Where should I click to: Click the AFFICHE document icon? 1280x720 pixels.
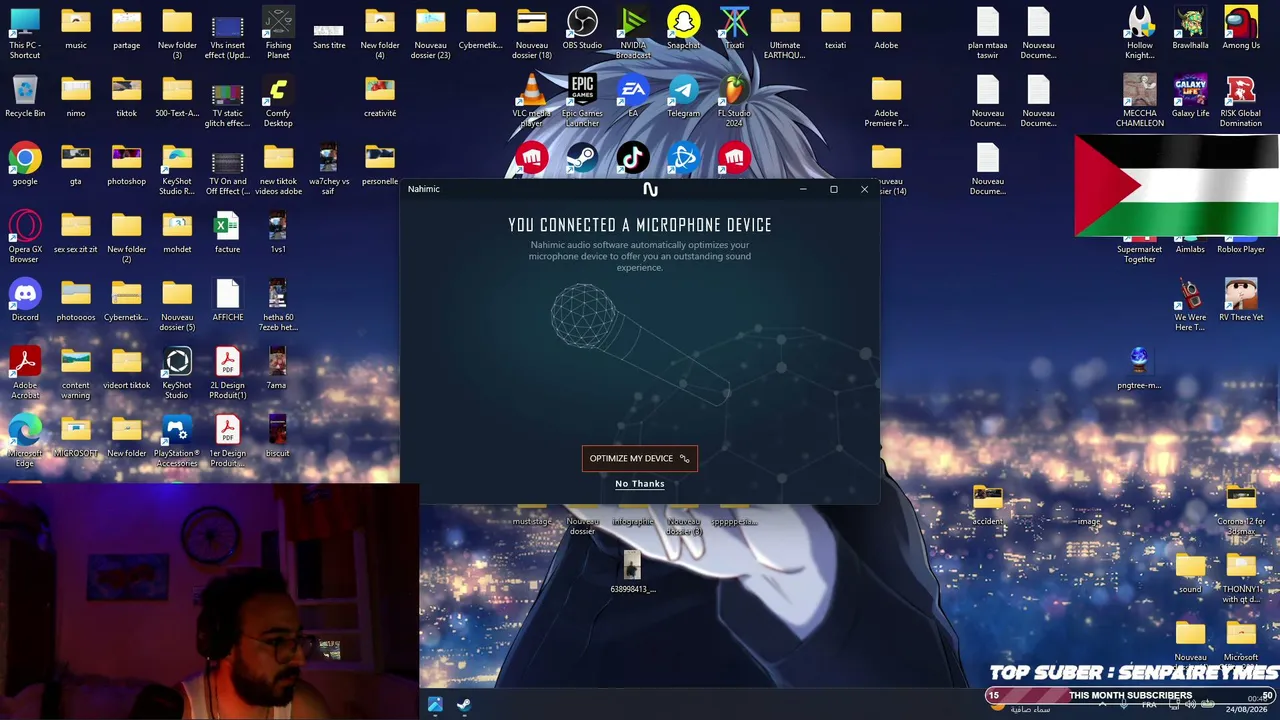click(x=228, y=300)
